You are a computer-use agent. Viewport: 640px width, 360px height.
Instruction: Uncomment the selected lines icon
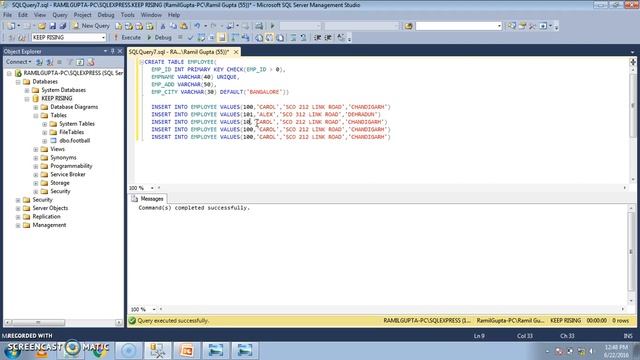[303, 37]
